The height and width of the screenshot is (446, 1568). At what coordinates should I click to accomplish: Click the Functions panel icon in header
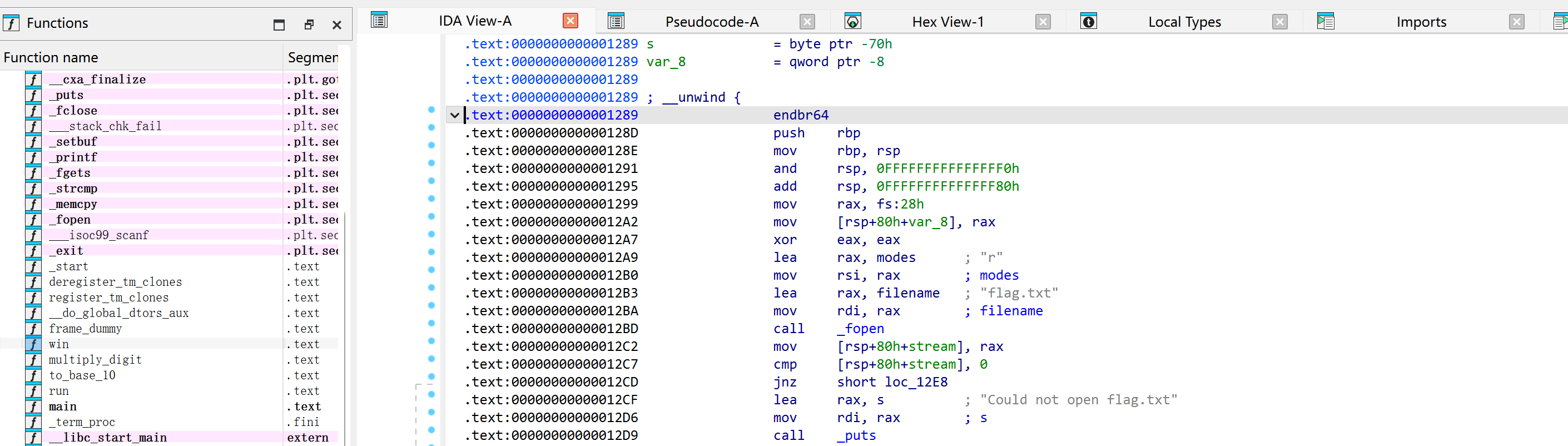coord(11,24)
